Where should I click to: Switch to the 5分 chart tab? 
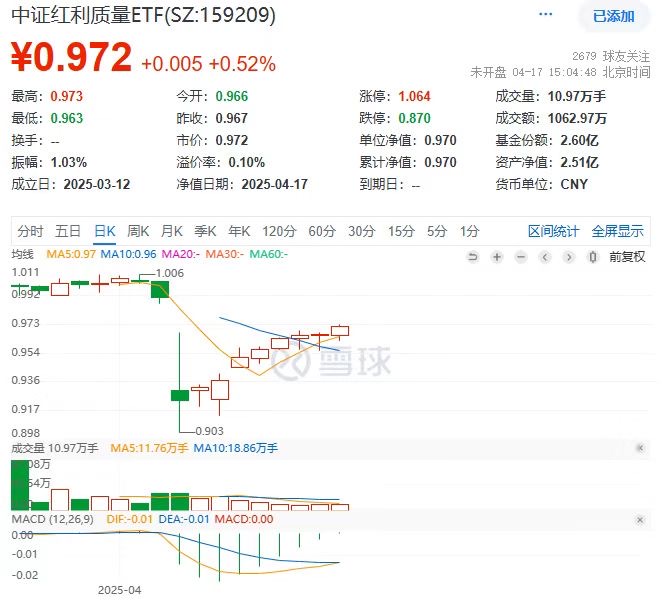point(437,231)
